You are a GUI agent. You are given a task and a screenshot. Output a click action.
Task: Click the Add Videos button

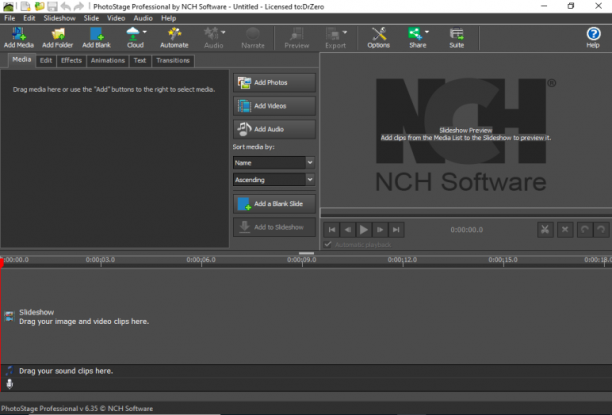[x=274, y=106]
